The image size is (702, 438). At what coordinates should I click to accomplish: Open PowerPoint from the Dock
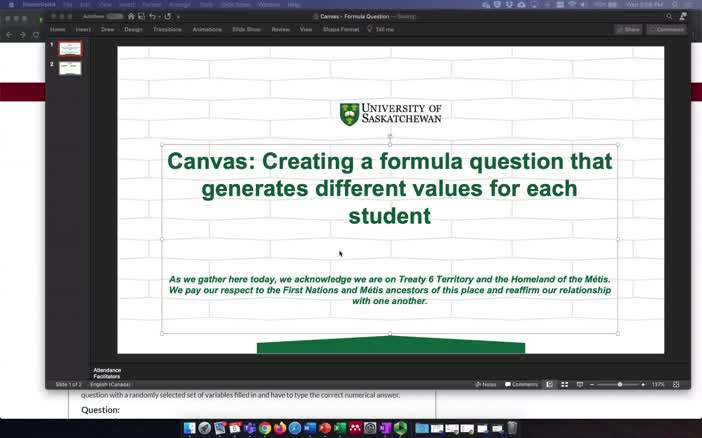tap(325, 428)
